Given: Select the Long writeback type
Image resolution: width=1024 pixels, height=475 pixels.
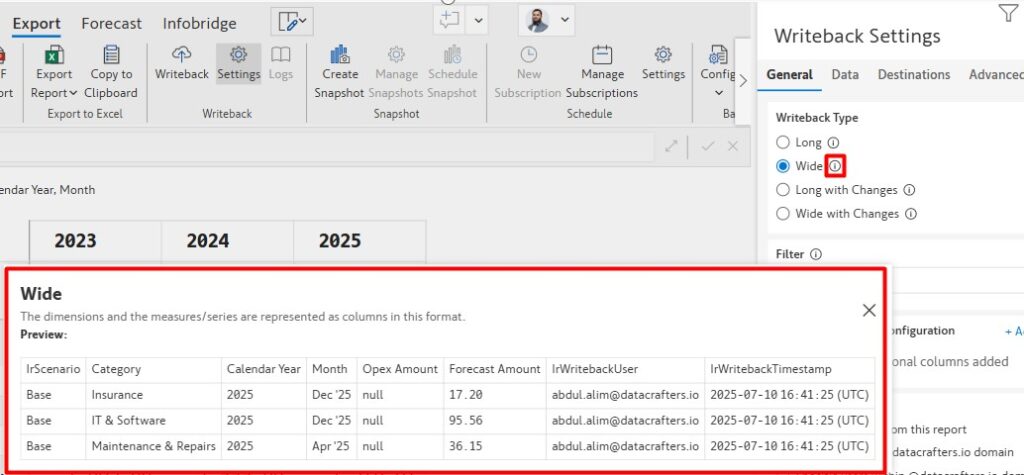Looking at the screenshot, I should 783,143.
